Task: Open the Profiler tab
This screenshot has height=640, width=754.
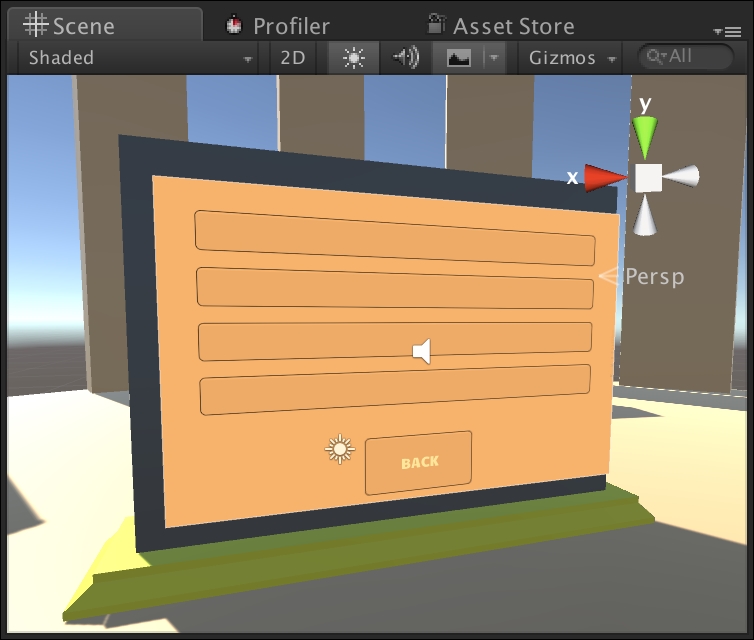Action: tap(277, 25)
